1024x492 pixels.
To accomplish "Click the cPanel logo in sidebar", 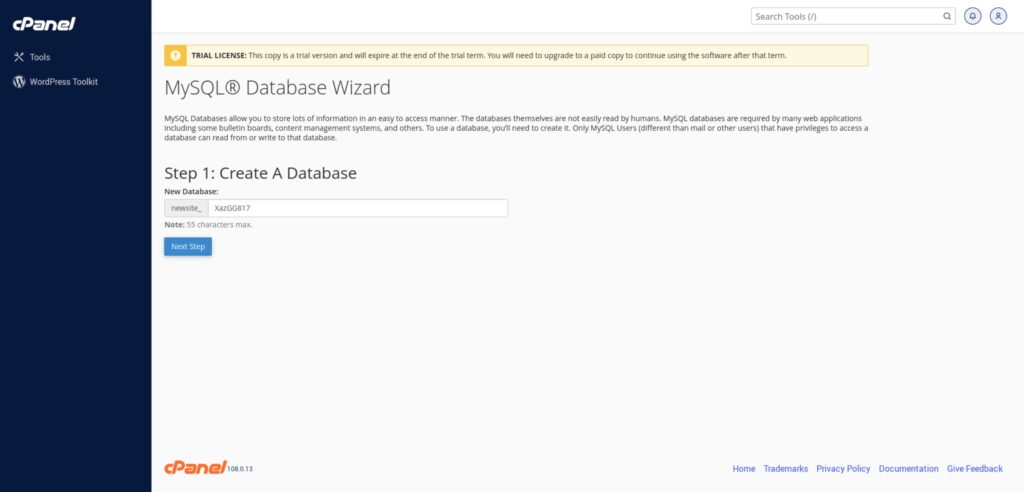I will [44, 24].
